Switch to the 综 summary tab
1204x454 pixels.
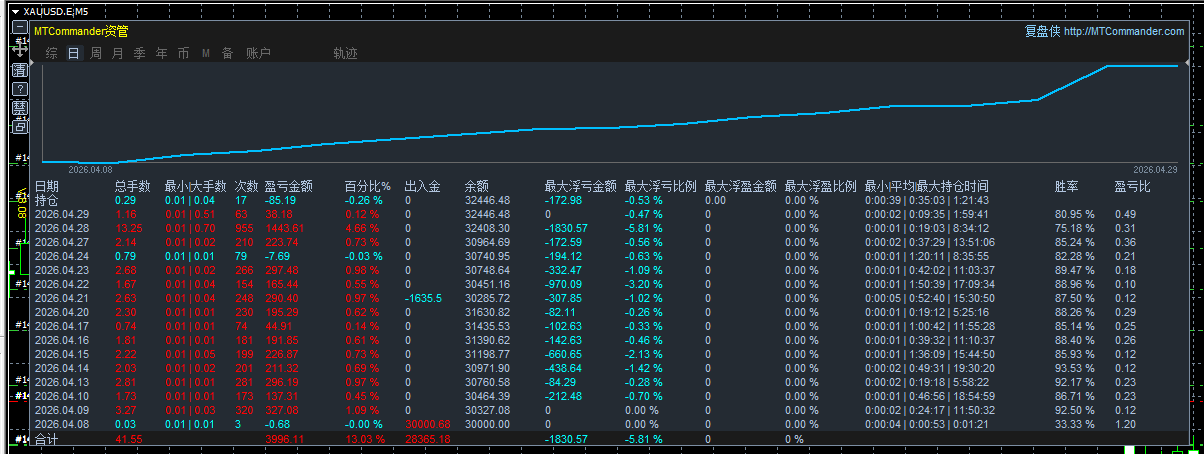click(x=51, y=53)
